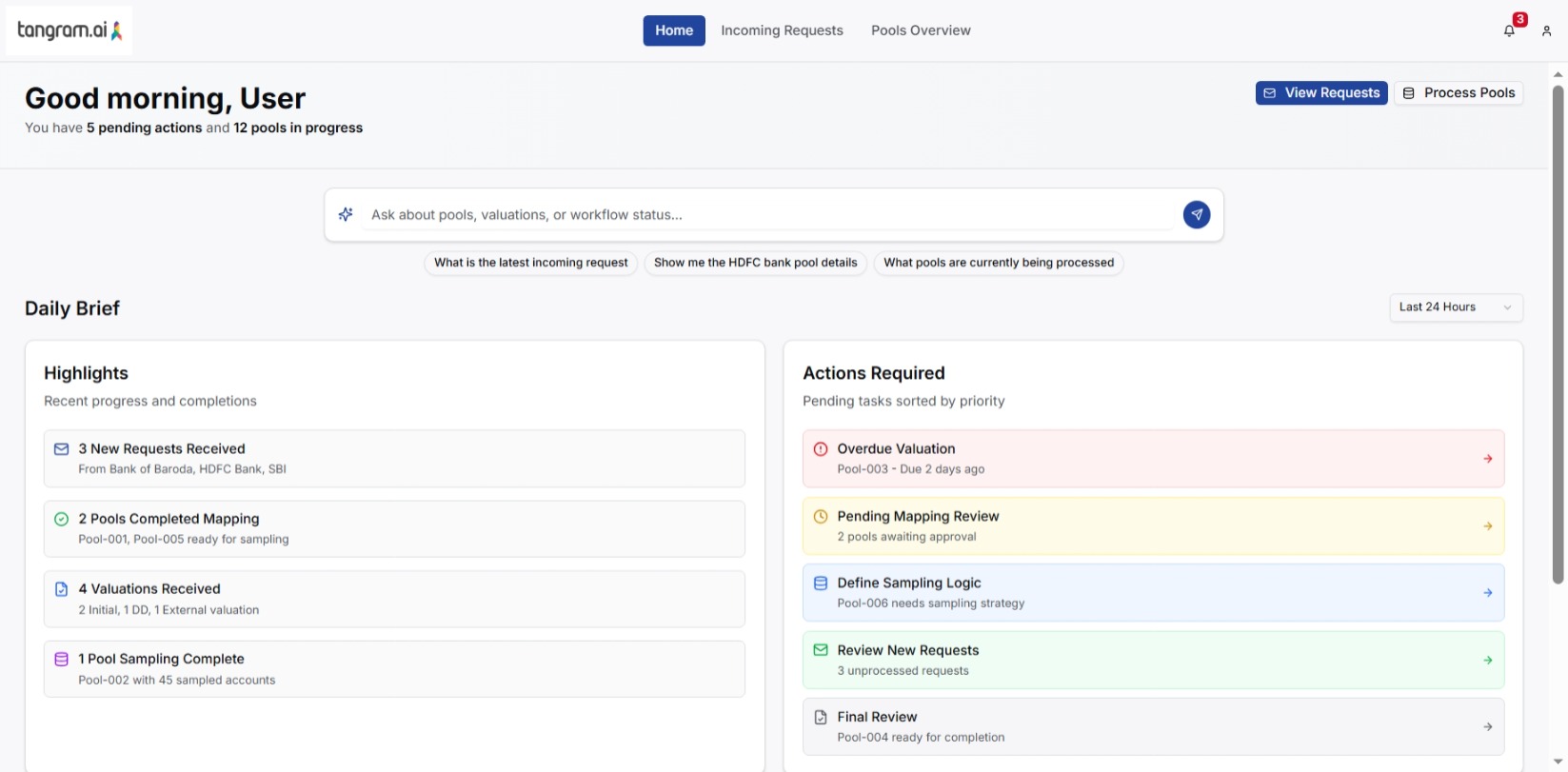Expand Final Review with its arrow
Screen dimensions: 1568x772
coord(1487,727)
